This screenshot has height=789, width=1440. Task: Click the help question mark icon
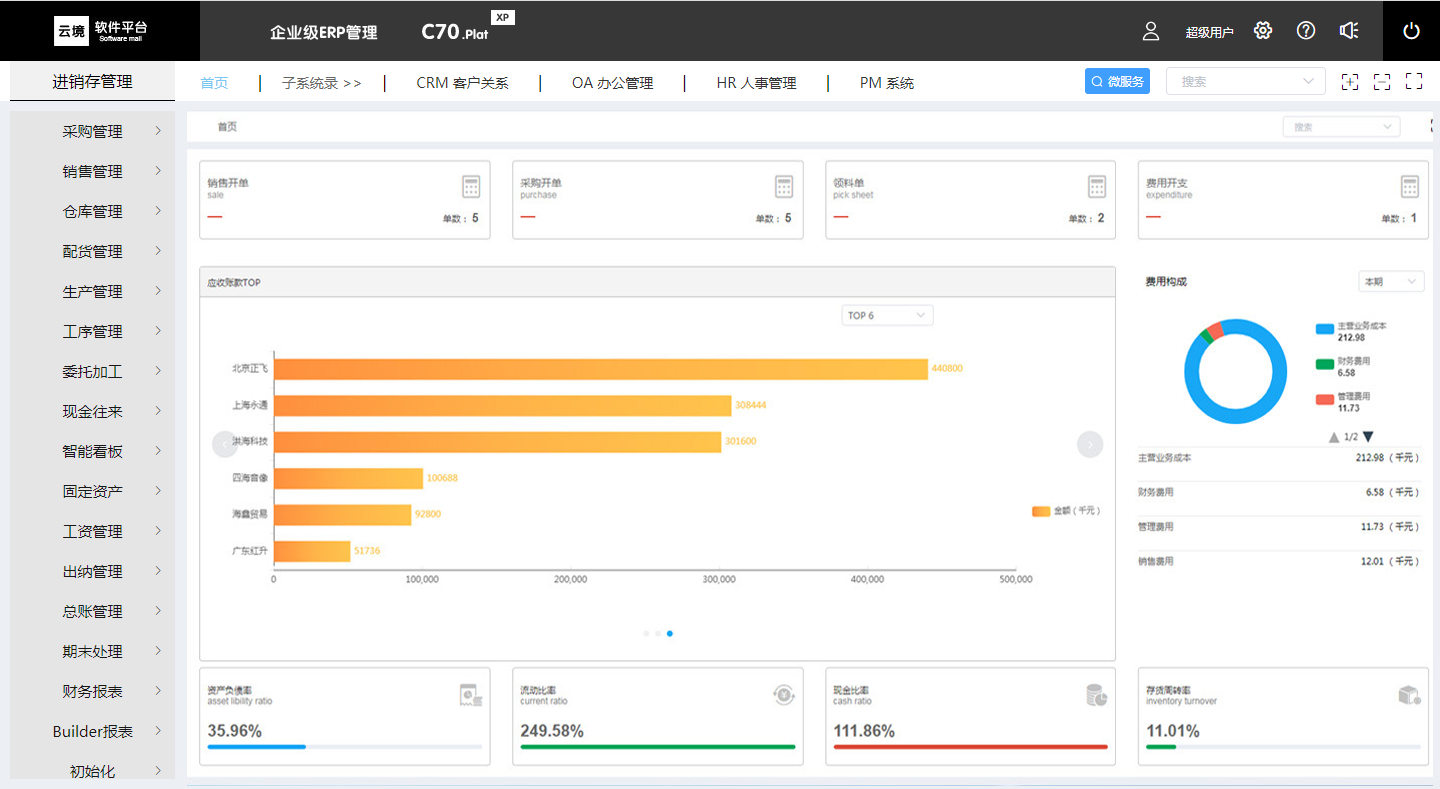click(1306, 31)
